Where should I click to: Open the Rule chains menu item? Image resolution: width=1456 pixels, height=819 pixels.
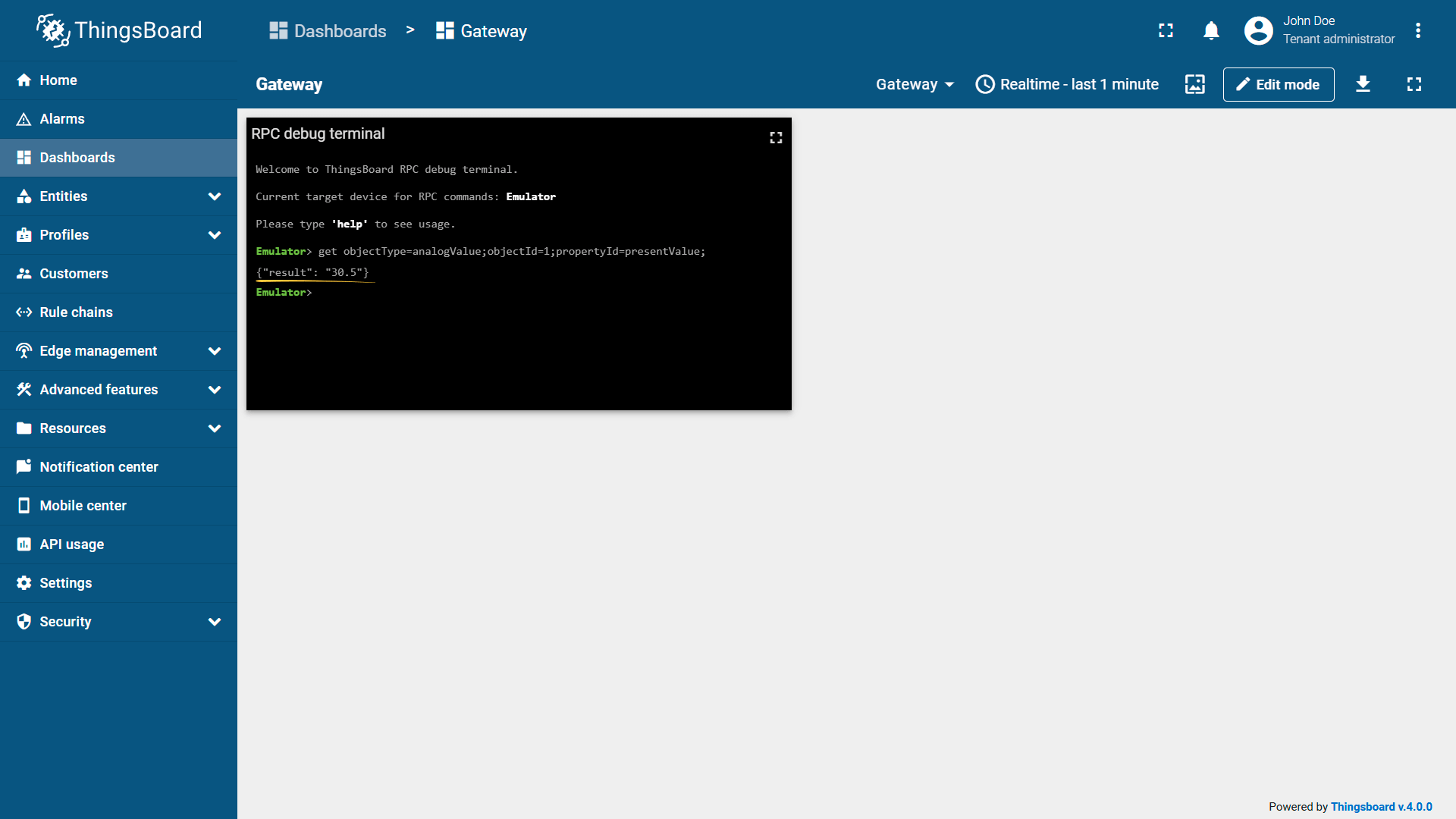[x=76, y=312]
